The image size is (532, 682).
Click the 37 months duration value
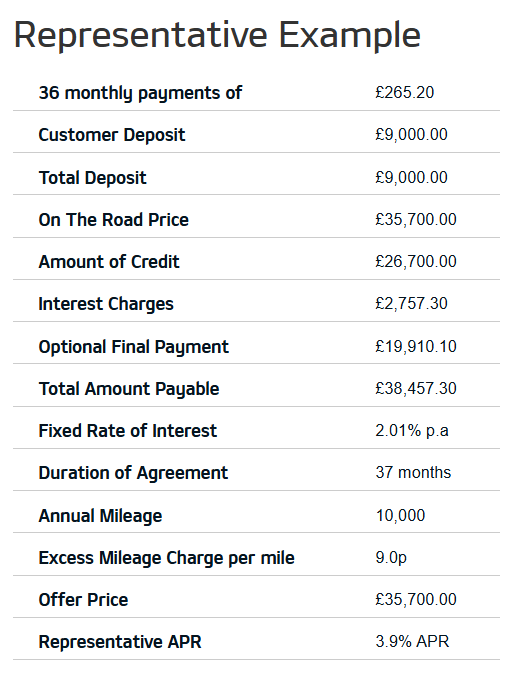click(413, 472)
